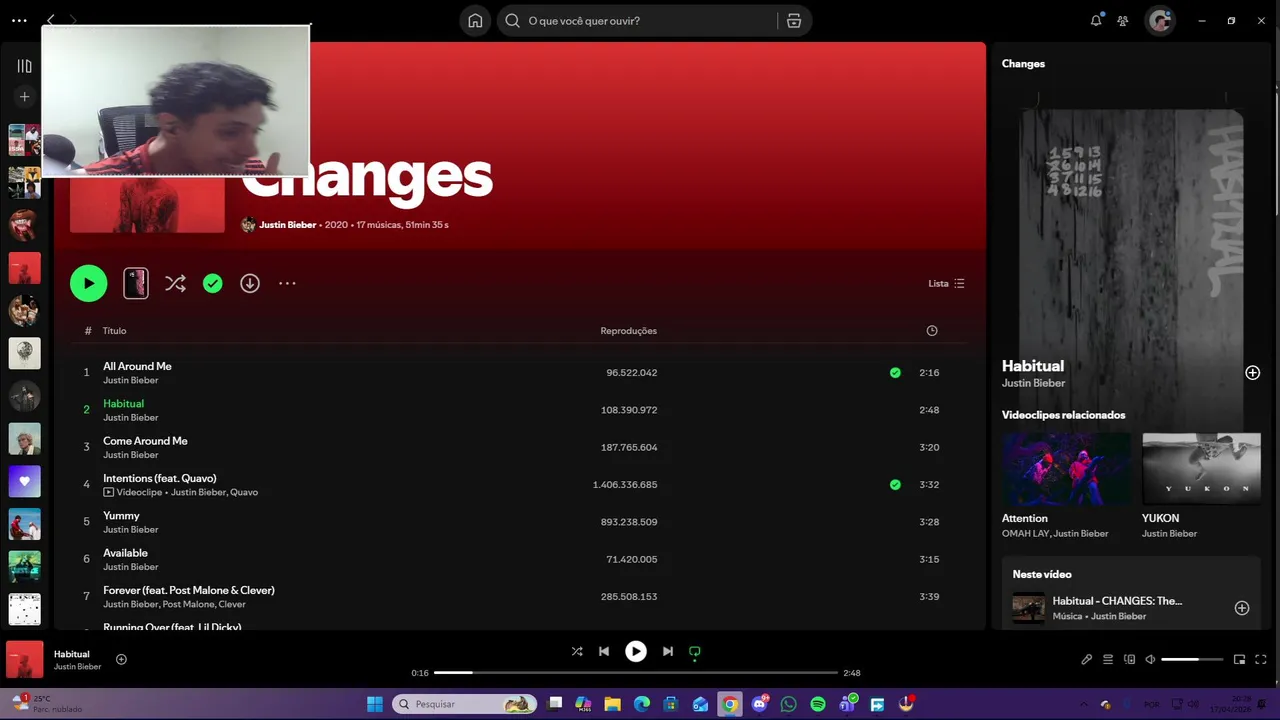
Task: Open the miniplayer icon
Action: coord(1239,659)
